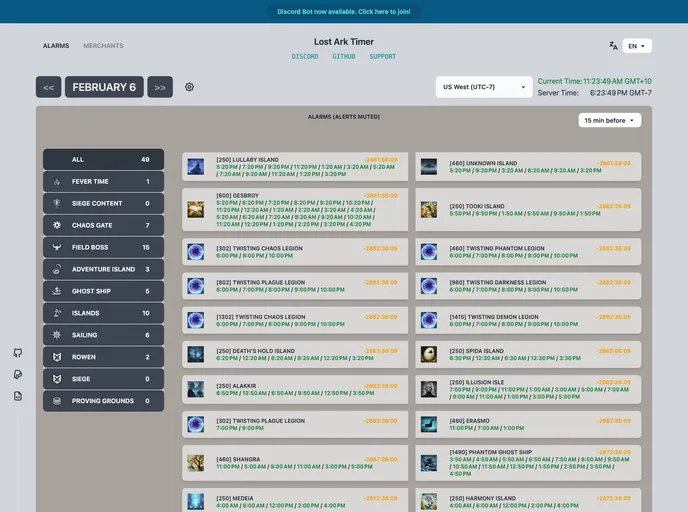Click the Twisting Demon Legion portal icon

point(429,320)
